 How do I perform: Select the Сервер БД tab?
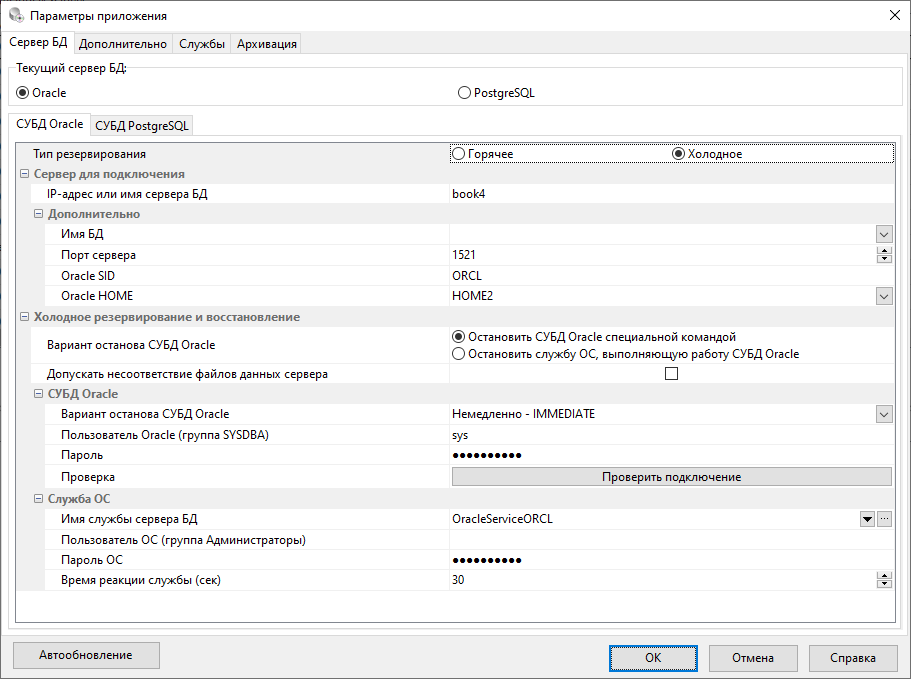[x=38, y=42]
